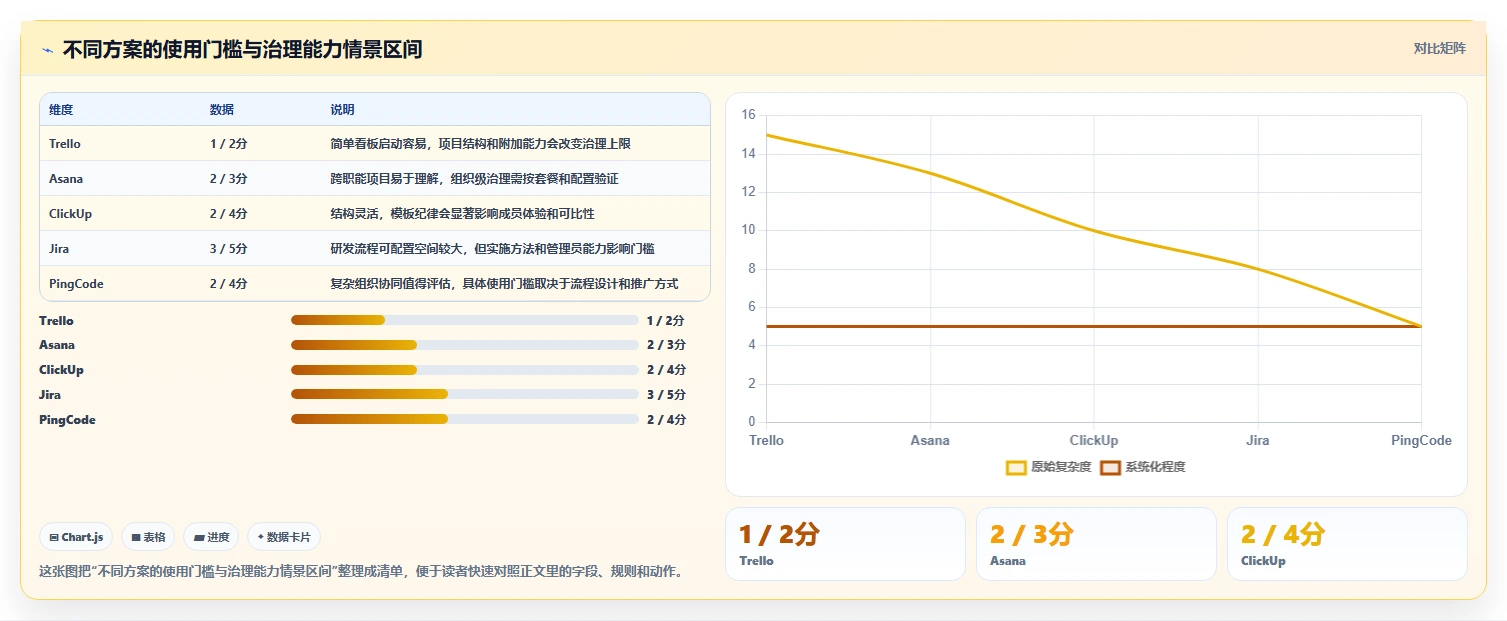Screen dimensions: 1507x621
Task: Click the caption text starting 这张图把
Action: (361, 573)
